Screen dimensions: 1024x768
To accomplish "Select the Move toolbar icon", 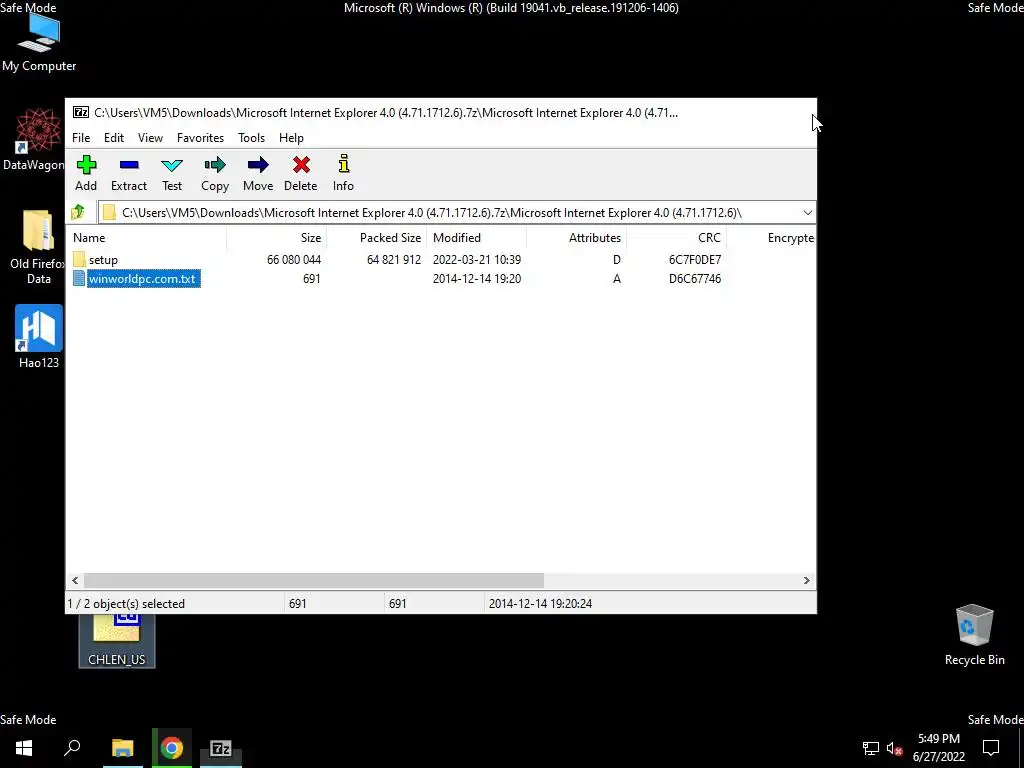I will click(258, 165).
